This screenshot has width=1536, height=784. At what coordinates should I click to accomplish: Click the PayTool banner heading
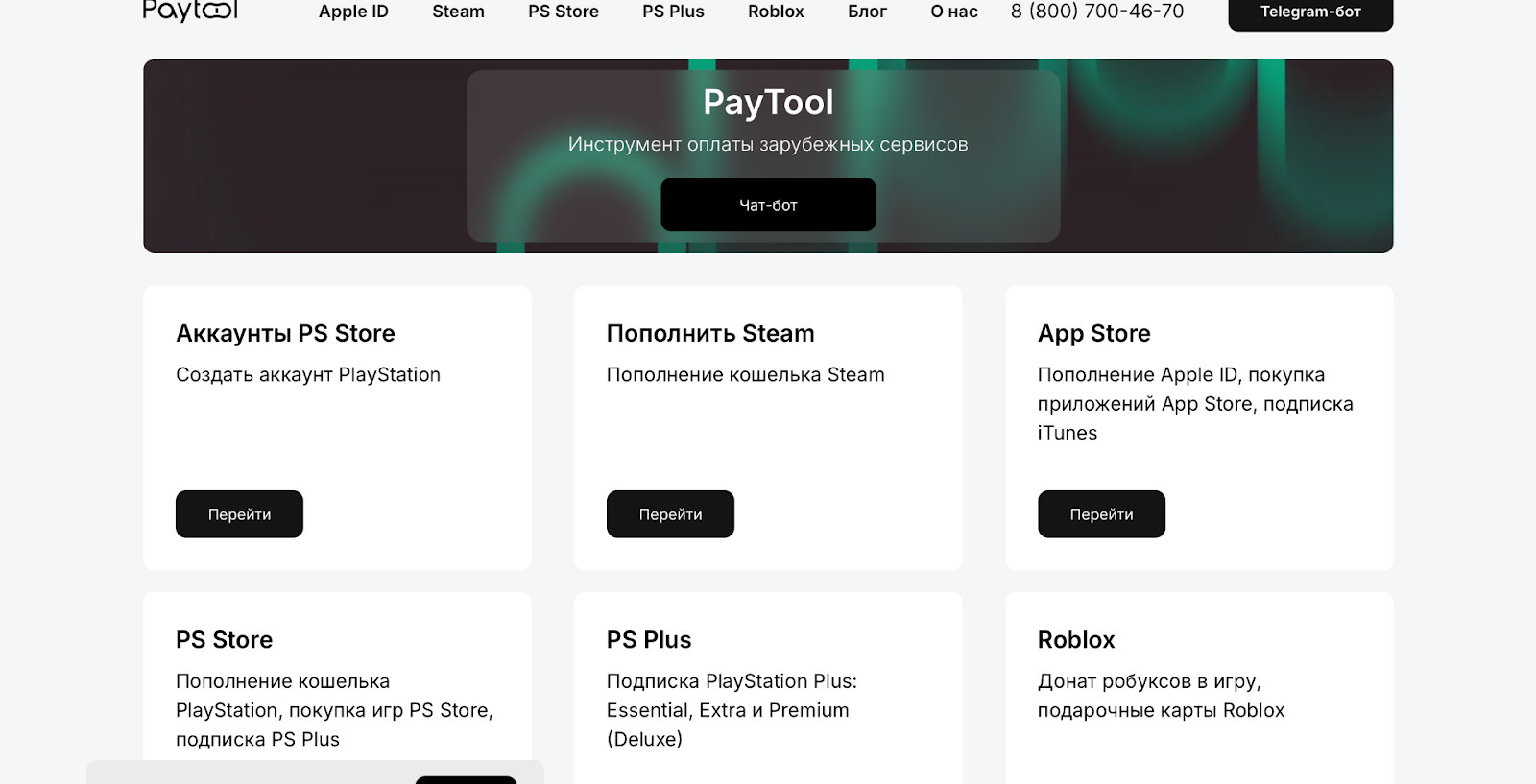(768, 103)
